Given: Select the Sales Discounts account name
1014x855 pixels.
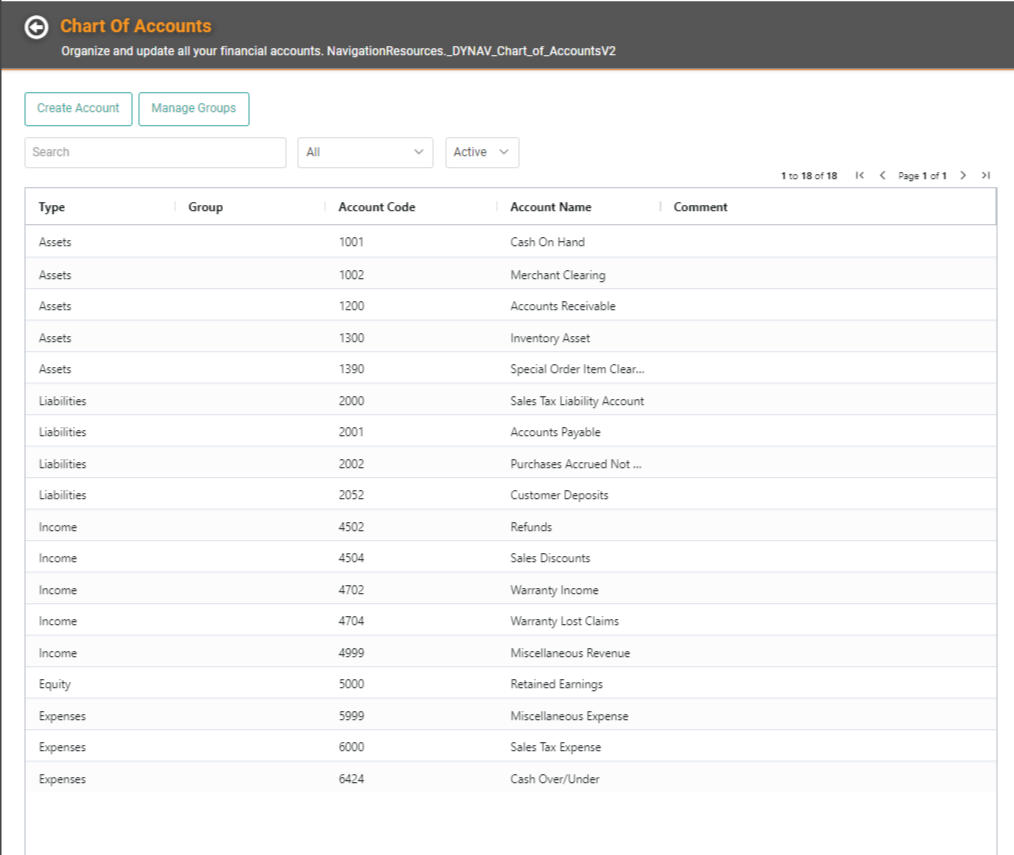Looking at the screenshot, I should [x=550, y=558].
